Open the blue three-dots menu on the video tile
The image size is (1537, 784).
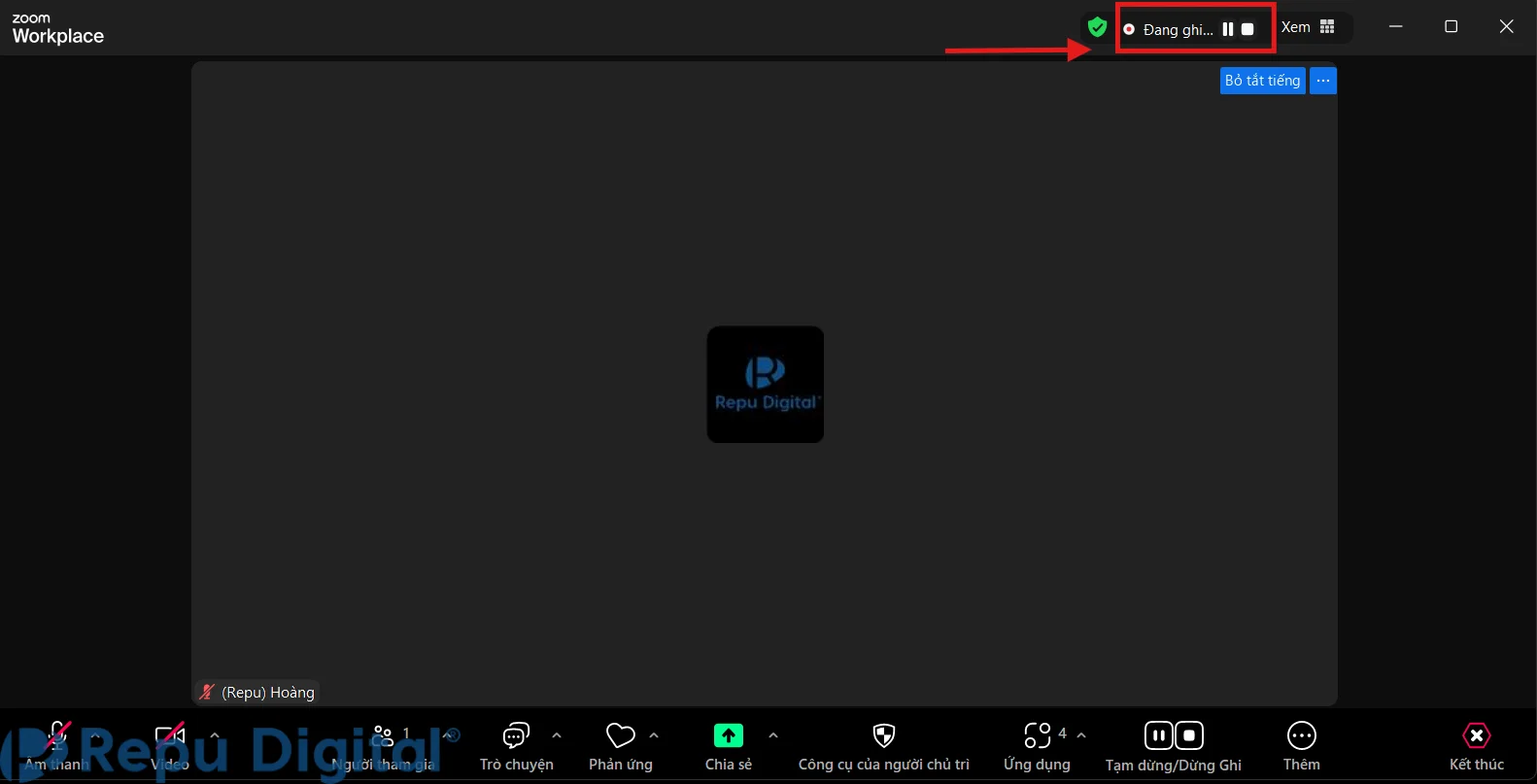click(1323, 81)
